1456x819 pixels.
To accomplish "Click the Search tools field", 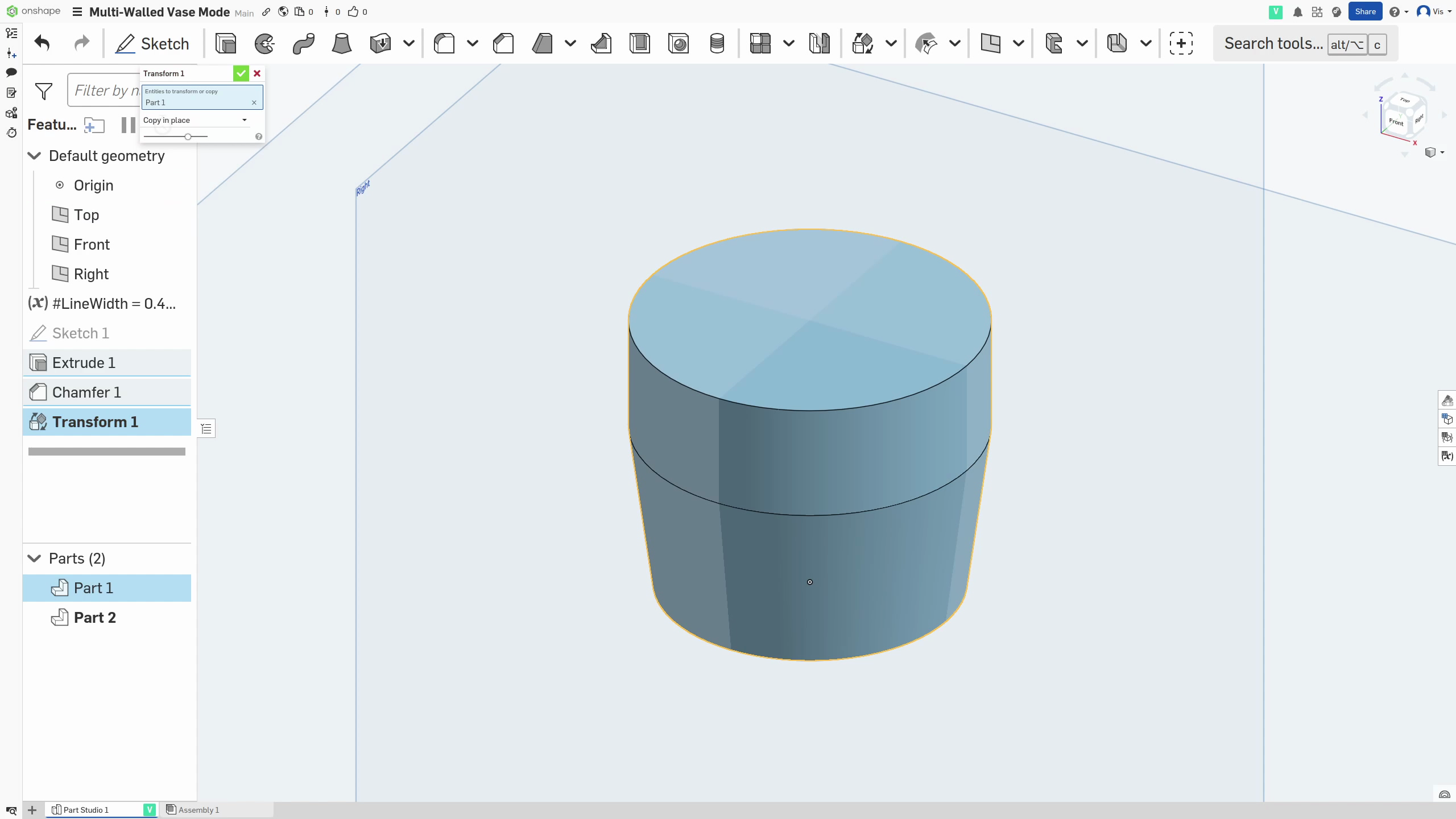I will (x=1273, y=44).
